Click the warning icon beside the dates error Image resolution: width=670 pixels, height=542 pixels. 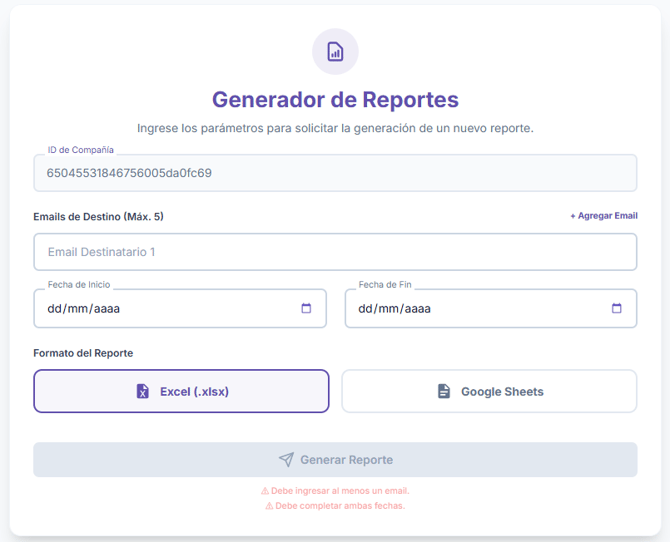point(269,506)
